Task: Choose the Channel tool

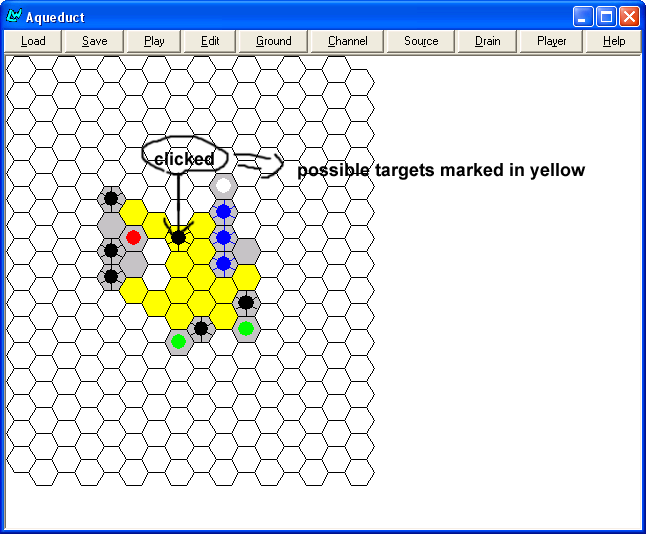Action: (x=347, y=41)
